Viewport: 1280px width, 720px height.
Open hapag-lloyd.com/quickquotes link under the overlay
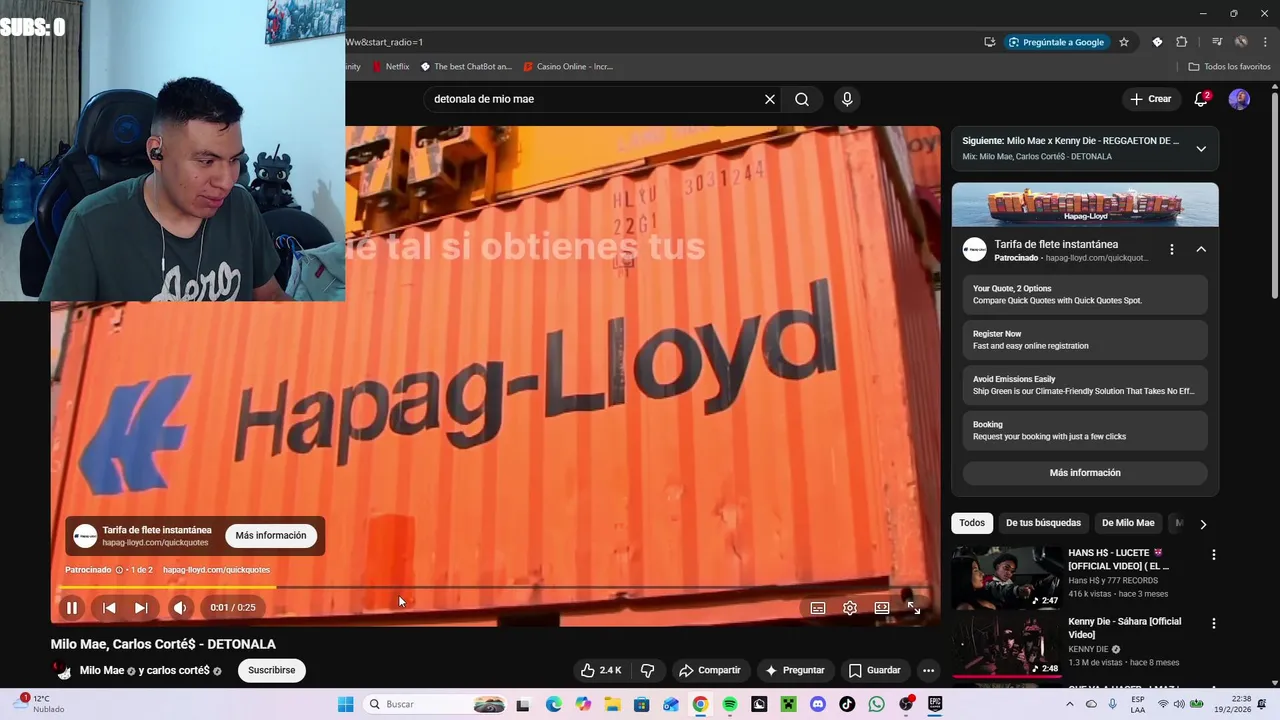point(216,570)
